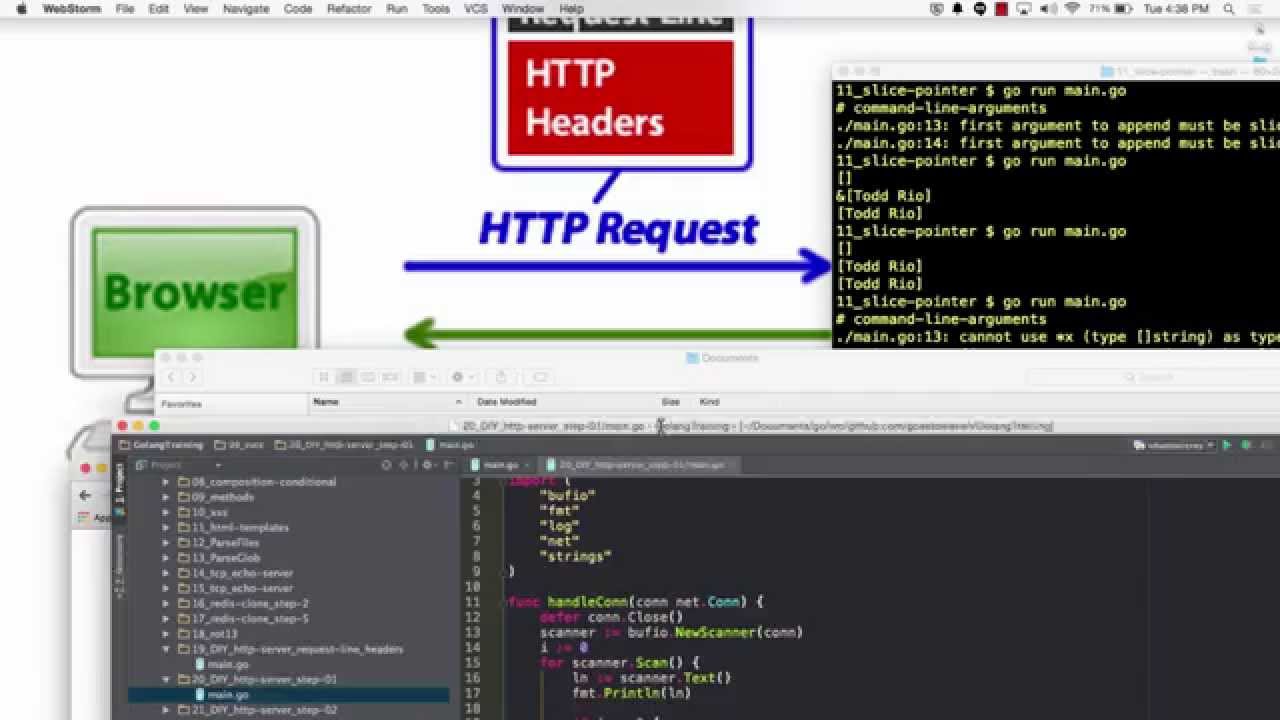
Task: Go forward in Finder Documents window
Action: [x=192, y=377]
